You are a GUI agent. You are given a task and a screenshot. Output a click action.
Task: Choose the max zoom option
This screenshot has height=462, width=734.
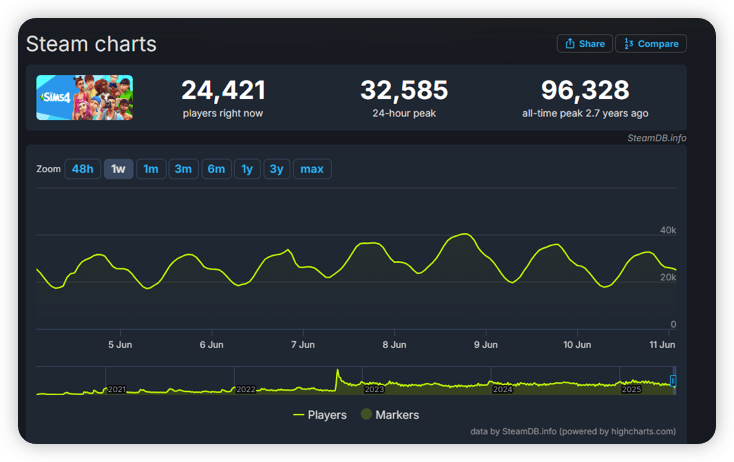coord(312,169)
